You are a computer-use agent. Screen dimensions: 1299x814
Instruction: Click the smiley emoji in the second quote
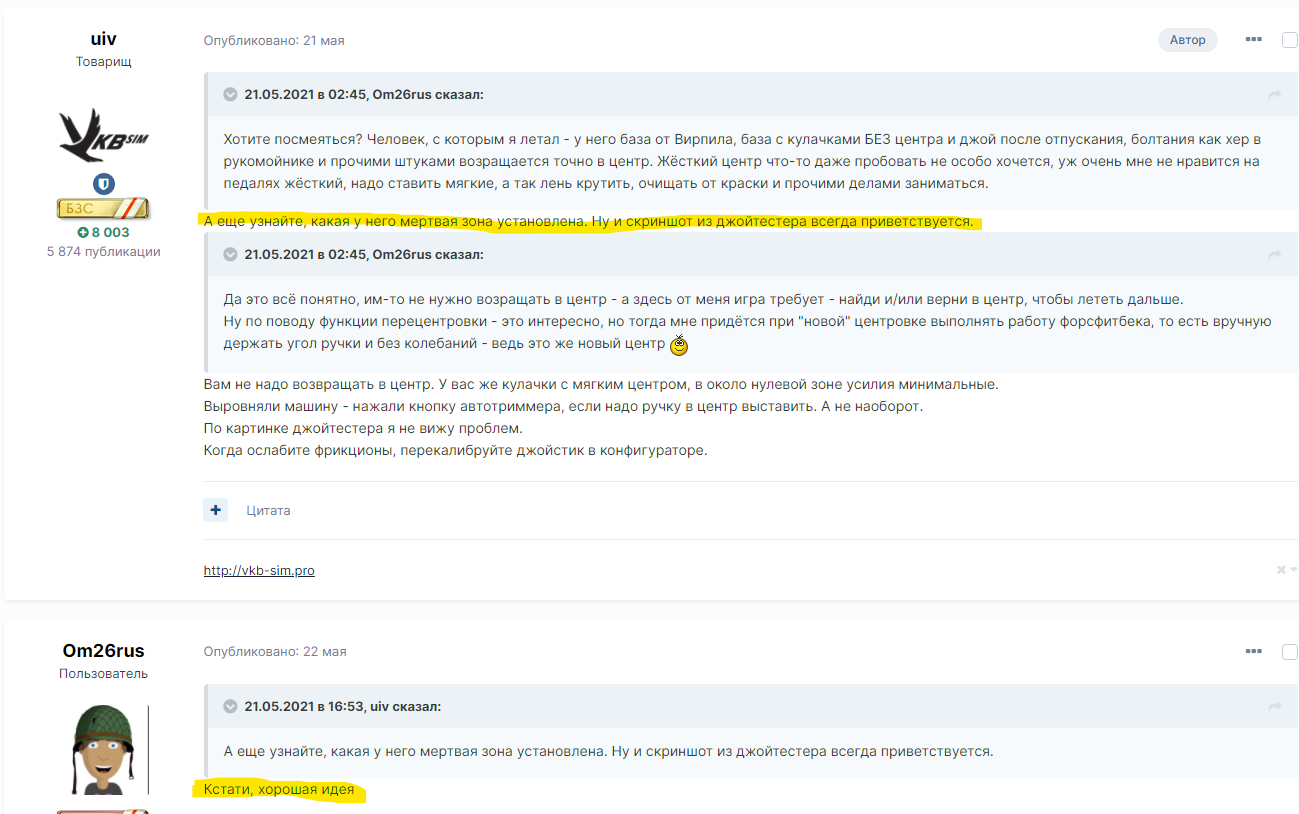[x=679, y=346]
